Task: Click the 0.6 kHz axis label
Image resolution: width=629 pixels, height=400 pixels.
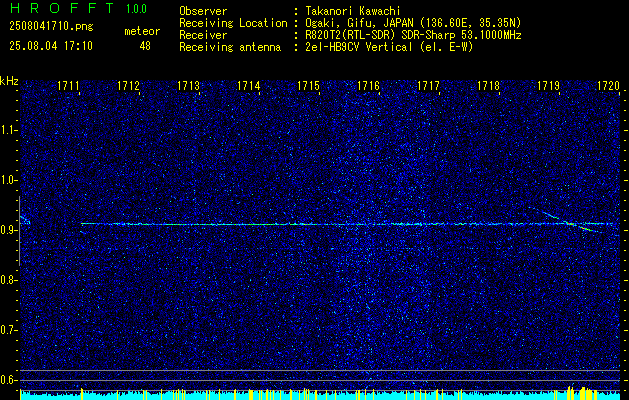Action: coord(8,380)
